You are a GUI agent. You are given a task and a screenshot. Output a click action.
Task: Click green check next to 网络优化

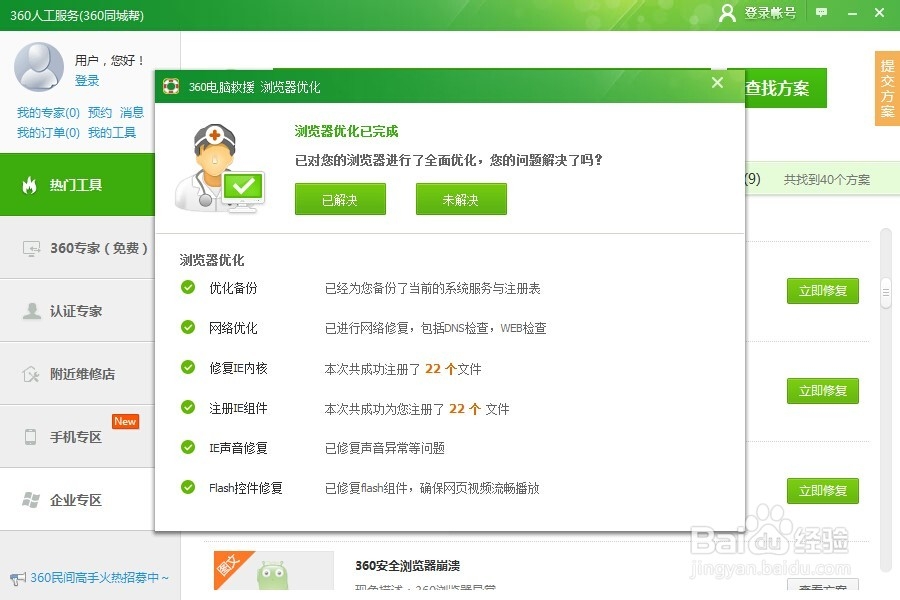(x=188, y=327)
